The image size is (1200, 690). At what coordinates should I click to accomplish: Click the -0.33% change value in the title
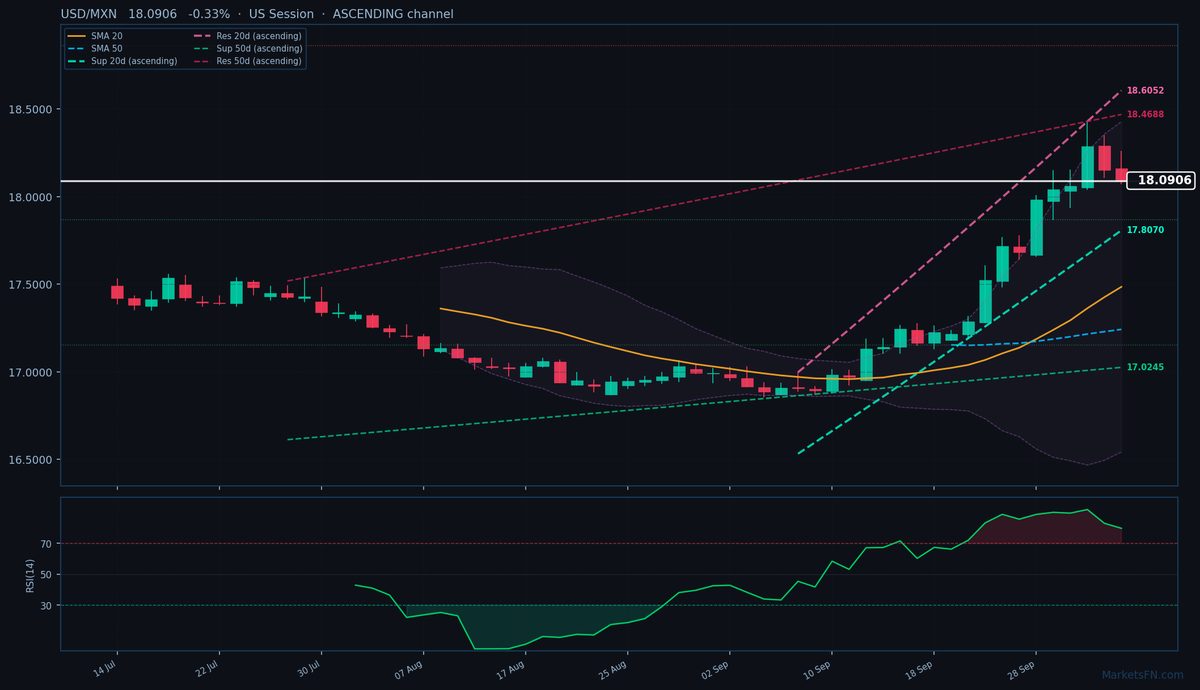pyautogui.click(x=209, y=14)
